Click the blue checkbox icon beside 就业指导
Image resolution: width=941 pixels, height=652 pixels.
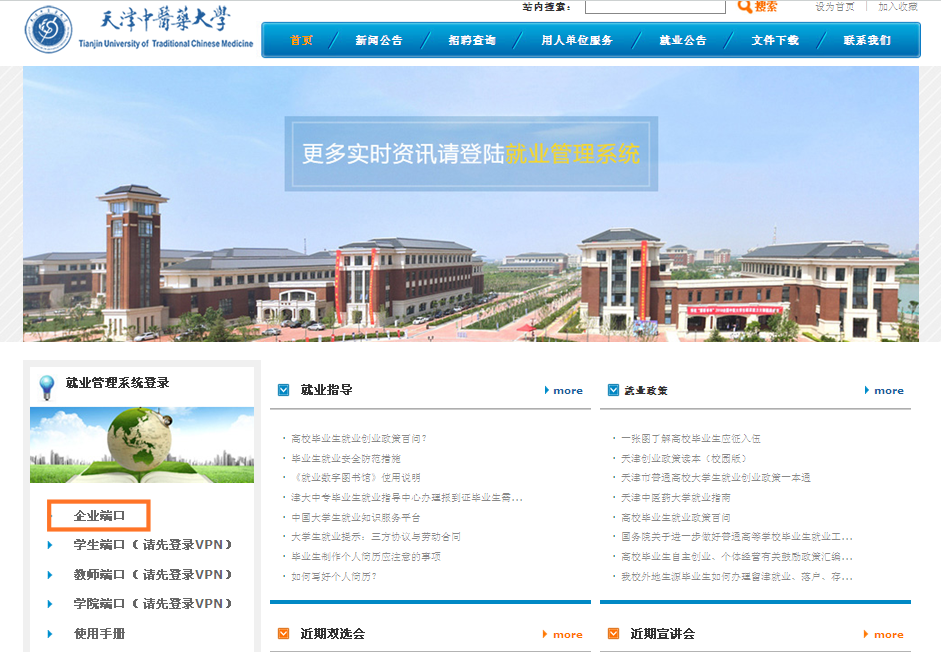pyautogui.click(x=284, y=390)
